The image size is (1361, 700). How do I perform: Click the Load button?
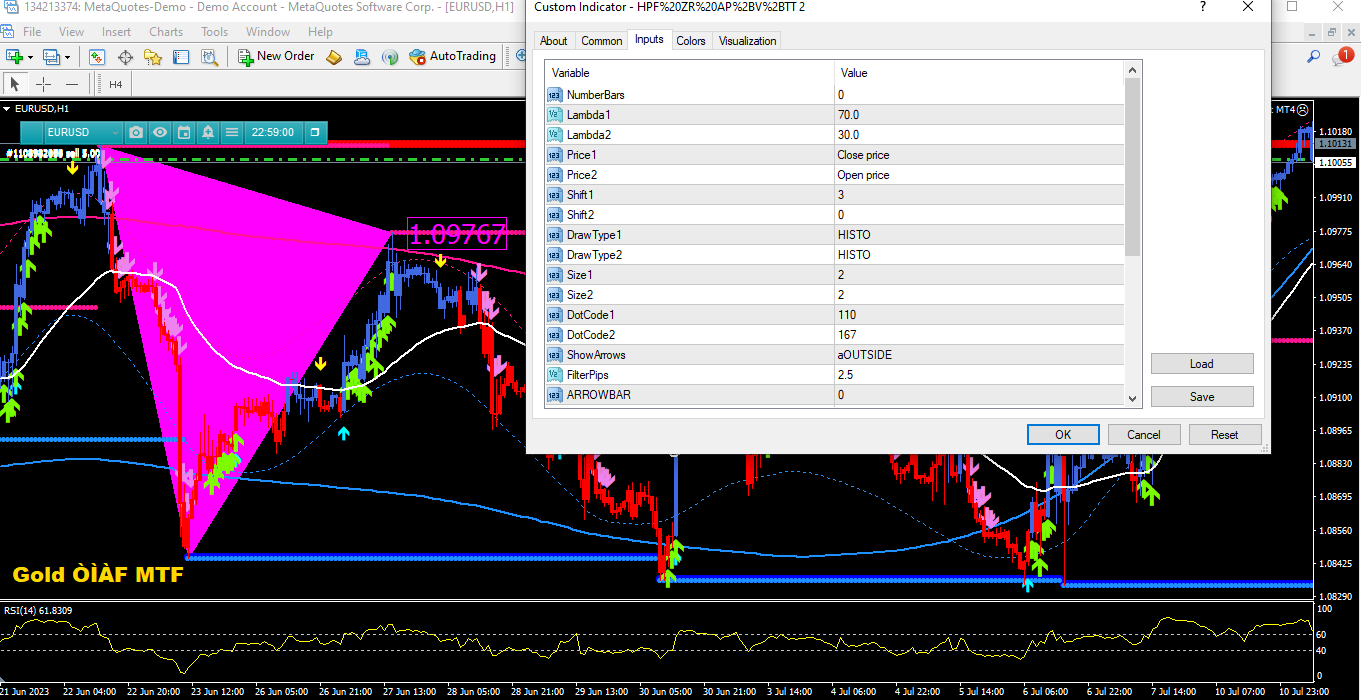click(x=1202, y=364)
